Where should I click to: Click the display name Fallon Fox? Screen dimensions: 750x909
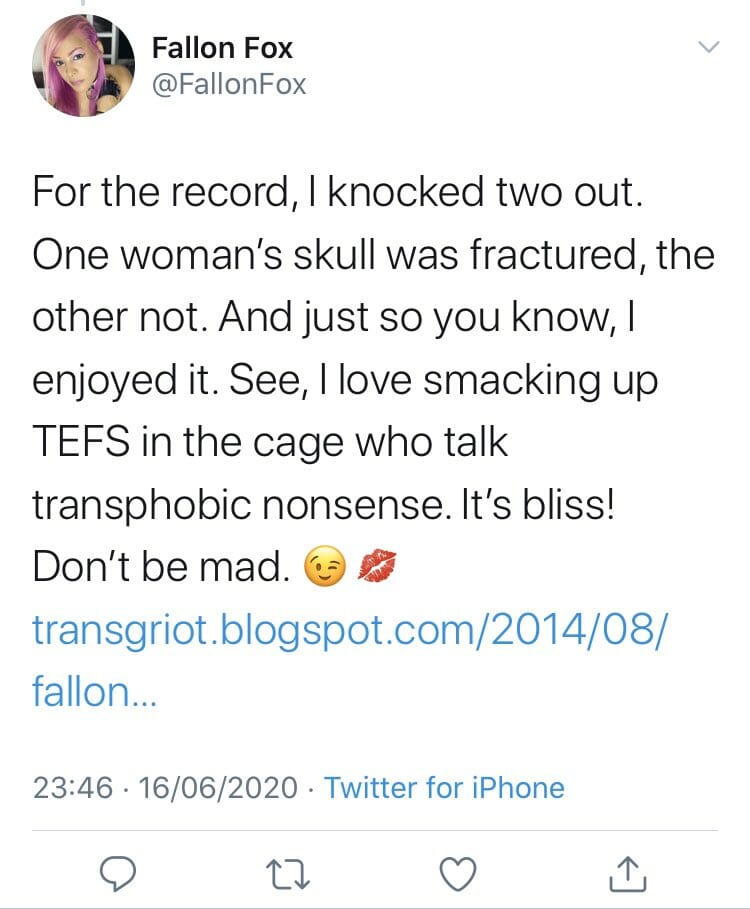click(x=222, y=48)
